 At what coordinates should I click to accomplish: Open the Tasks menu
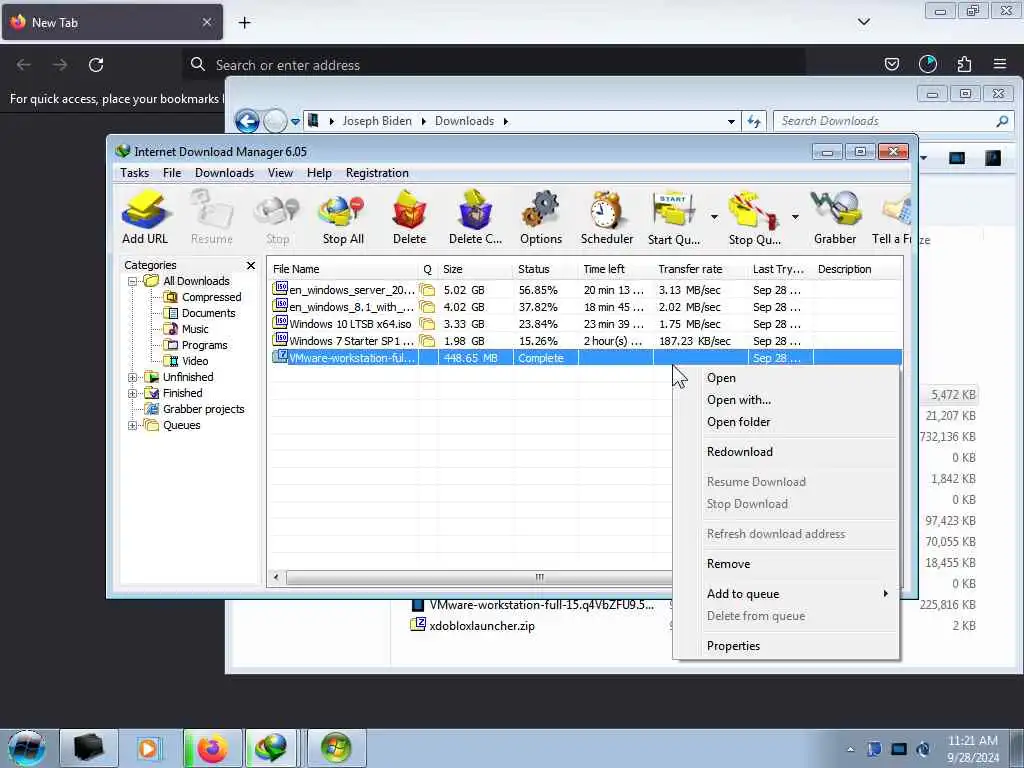pyautogui.click(x=135, y=173)
